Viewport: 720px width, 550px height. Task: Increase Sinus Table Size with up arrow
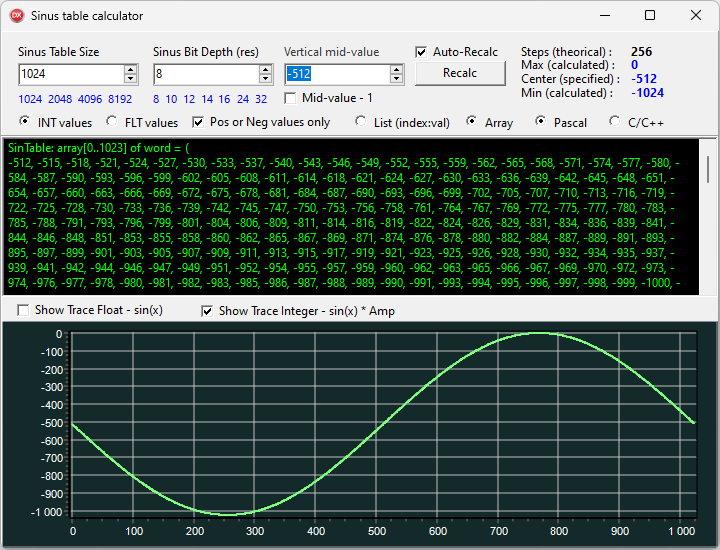pyautogui.click(x=130, y=69)
